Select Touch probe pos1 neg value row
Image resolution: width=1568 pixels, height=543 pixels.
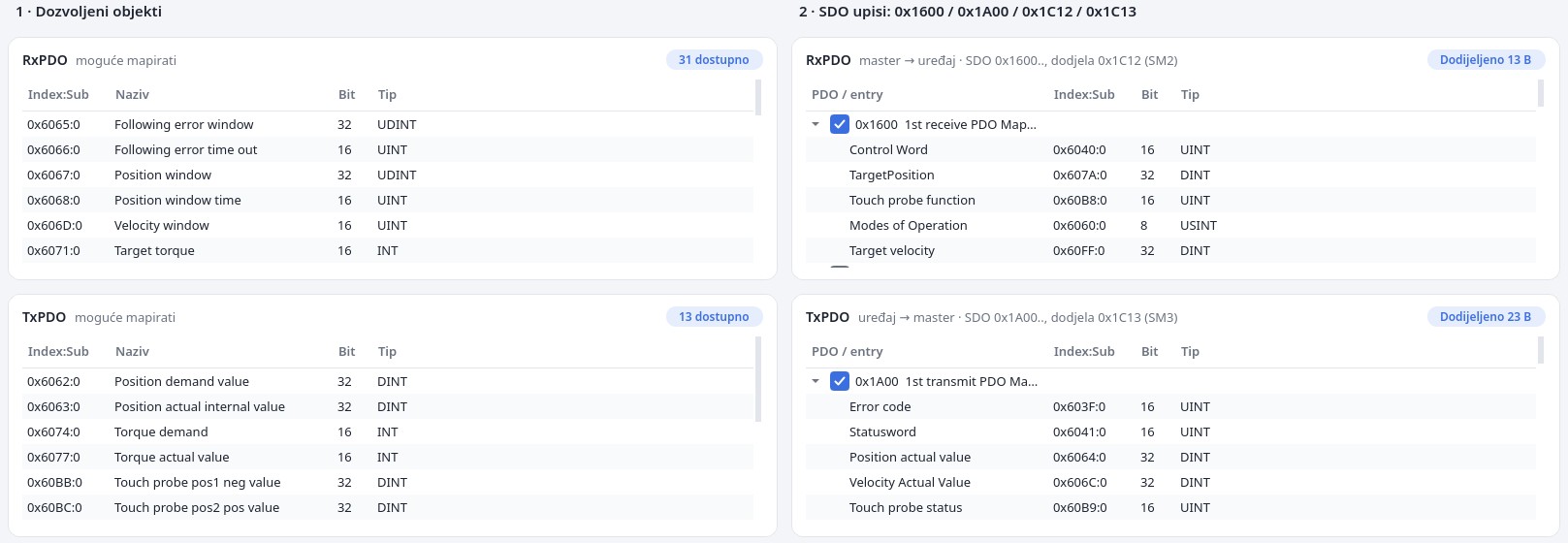(x=388, y=482)
